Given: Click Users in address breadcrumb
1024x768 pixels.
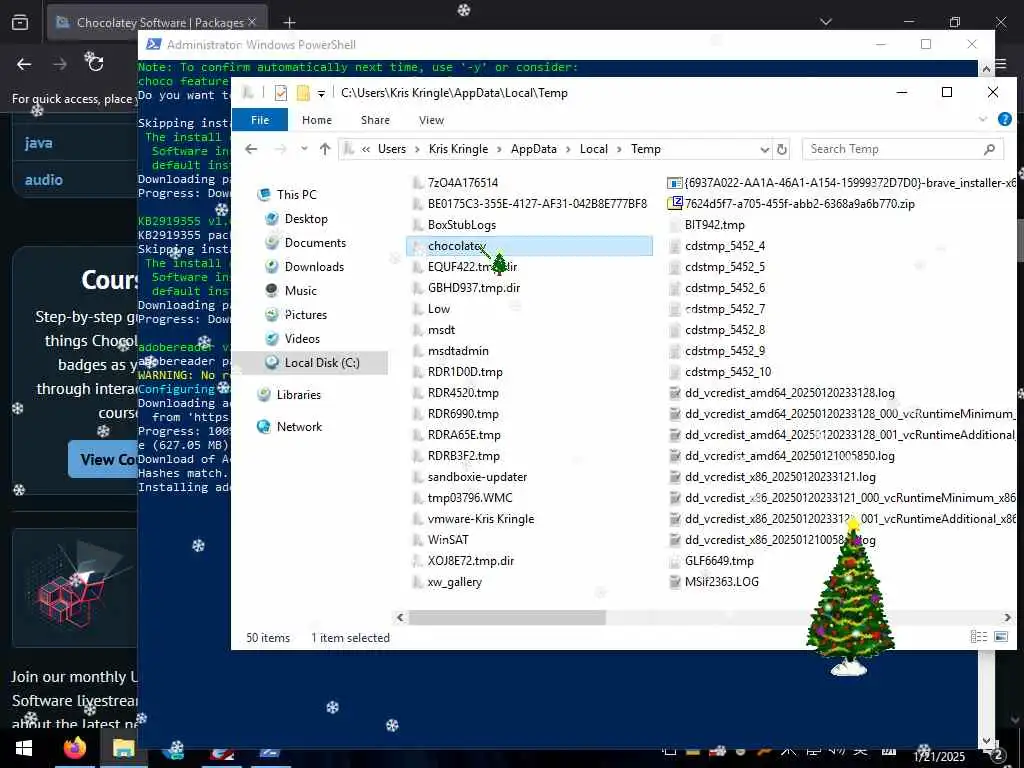Looking at the screenshot, I should [x=392, y=149].
